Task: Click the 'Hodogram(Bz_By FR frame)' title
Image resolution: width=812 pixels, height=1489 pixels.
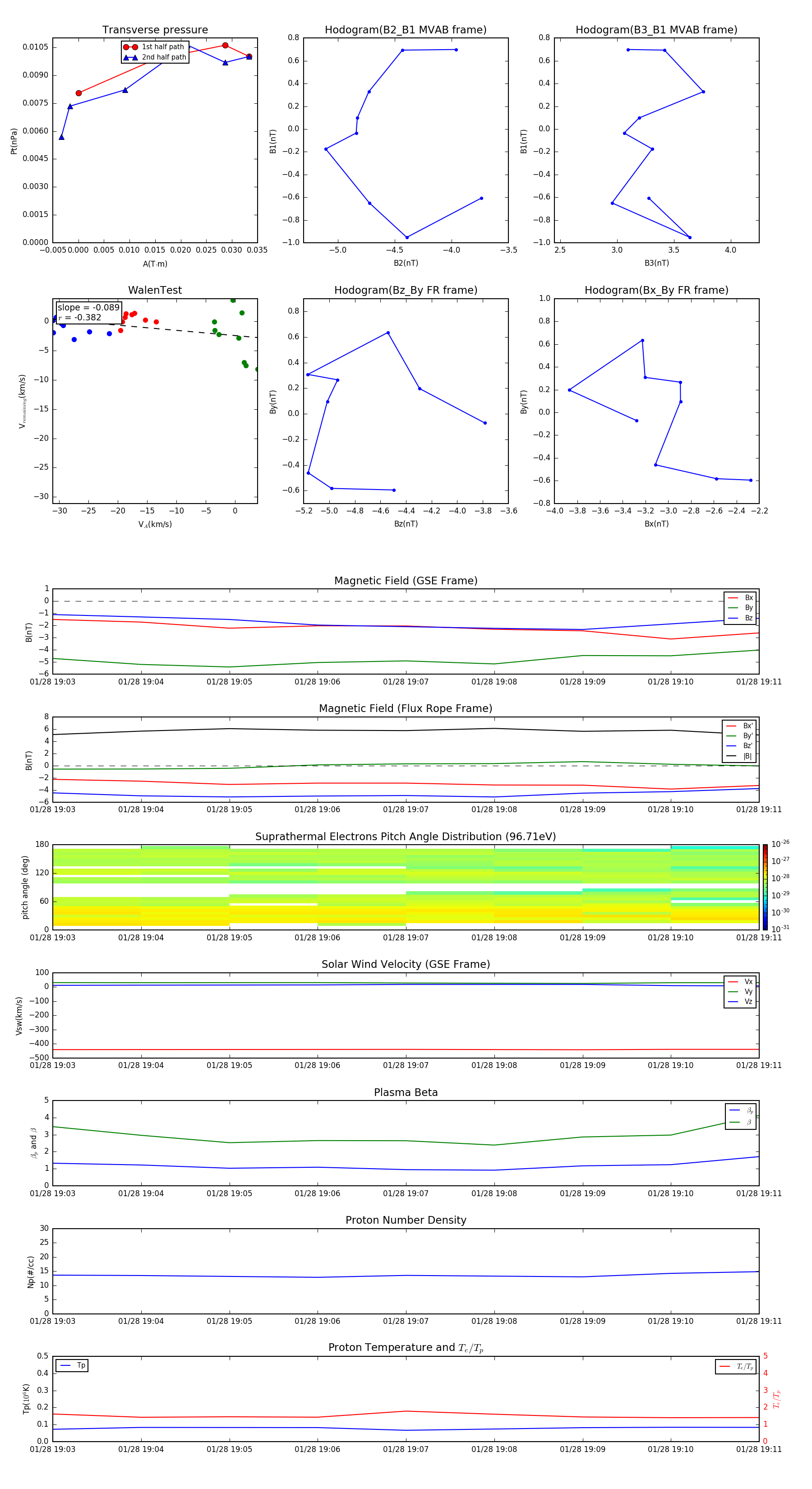Action: point(406,290)
